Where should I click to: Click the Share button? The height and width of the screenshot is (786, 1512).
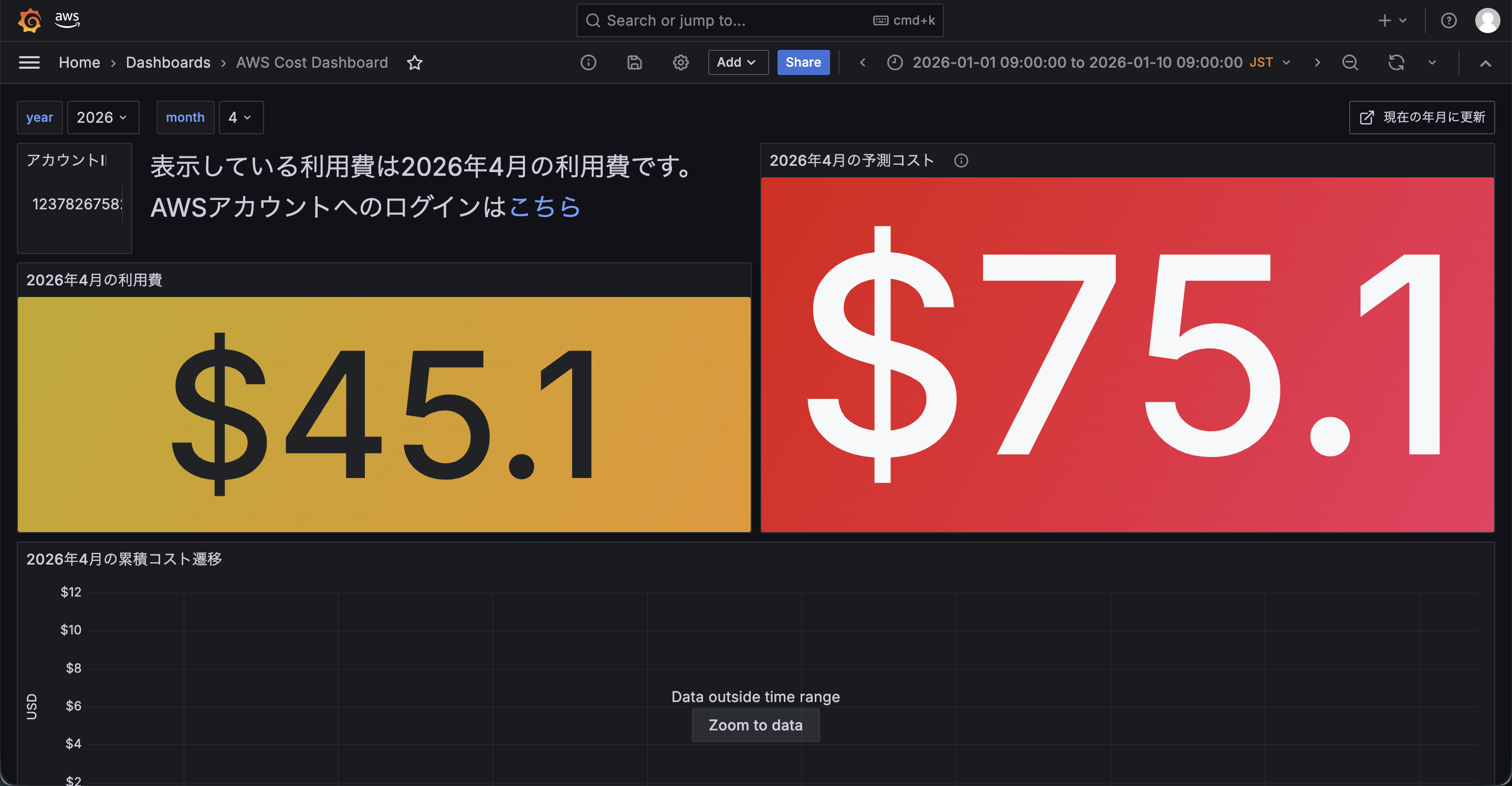803,61
